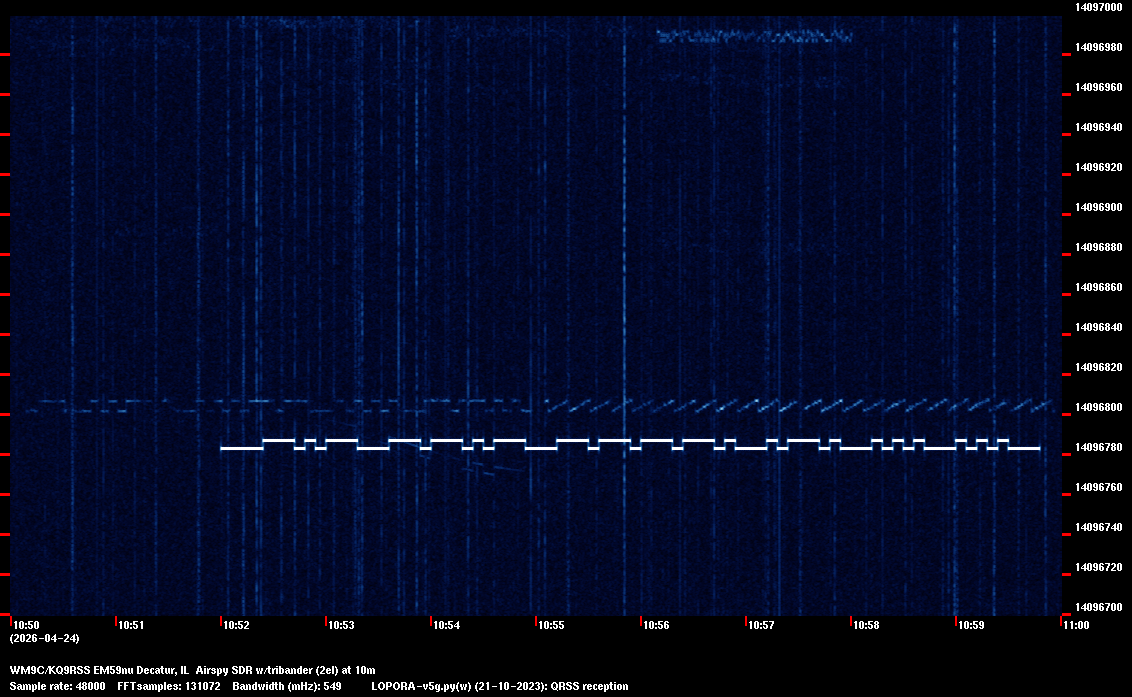The image size is (1132, 697).
Task: Select the 14096900 frequency scale label
Action: [x=1097, y=207]
